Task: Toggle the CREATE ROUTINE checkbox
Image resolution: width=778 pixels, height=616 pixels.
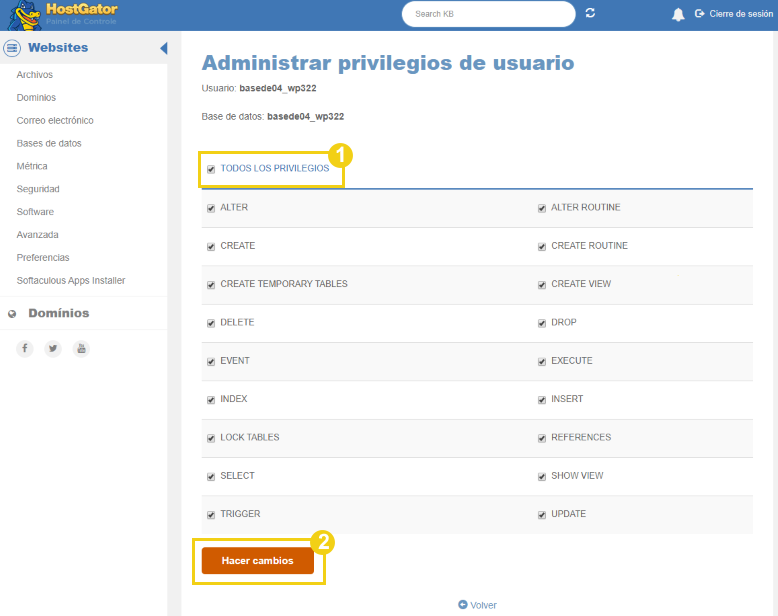Action: pyautogui.click(x=542, y=246)
